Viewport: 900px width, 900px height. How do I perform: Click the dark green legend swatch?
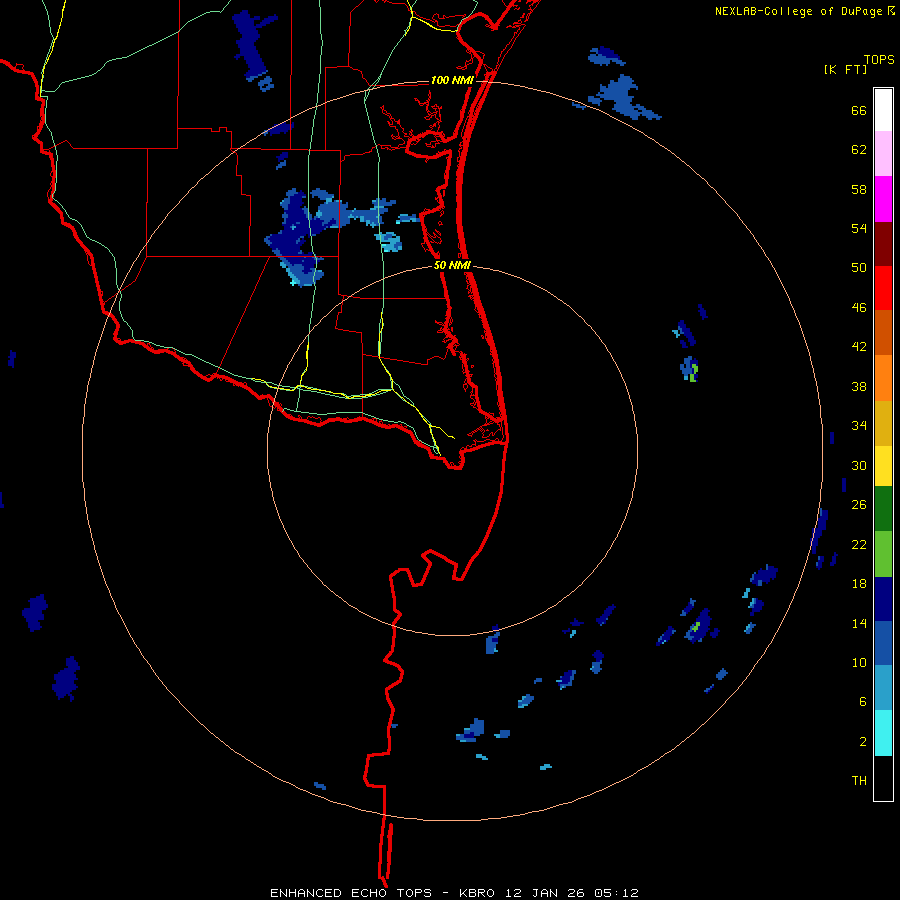883,509
